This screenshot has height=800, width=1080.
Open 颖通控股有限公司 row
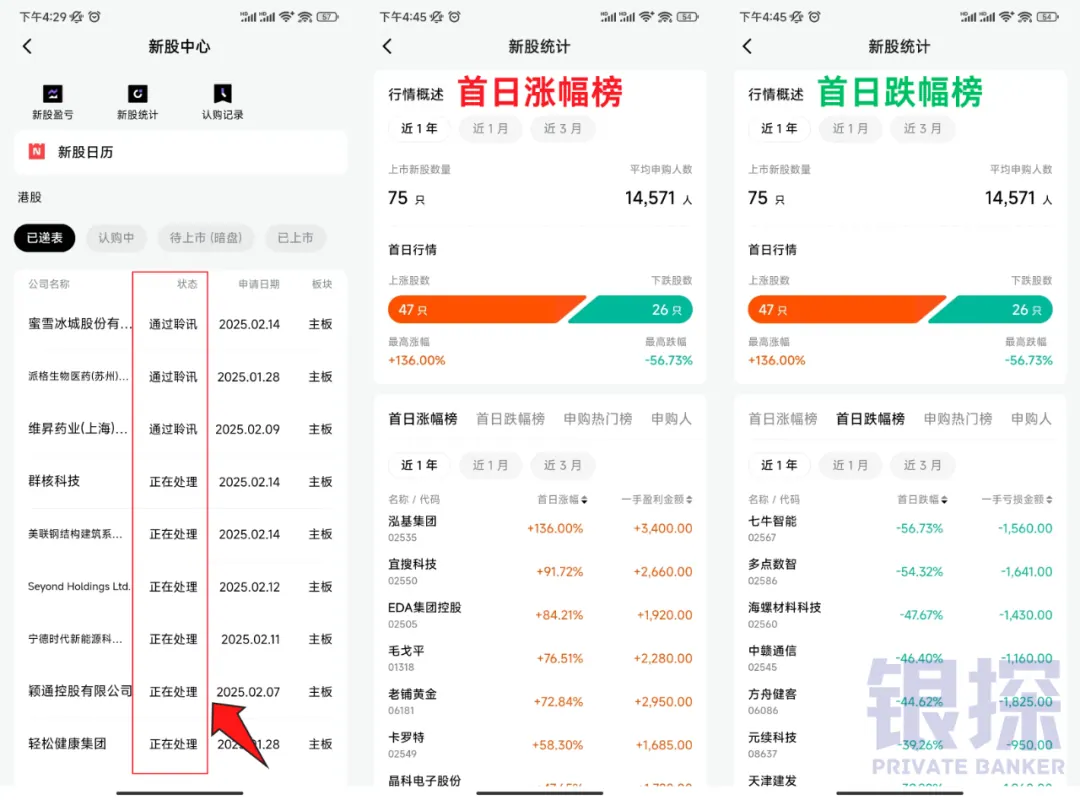click(180, 691)
